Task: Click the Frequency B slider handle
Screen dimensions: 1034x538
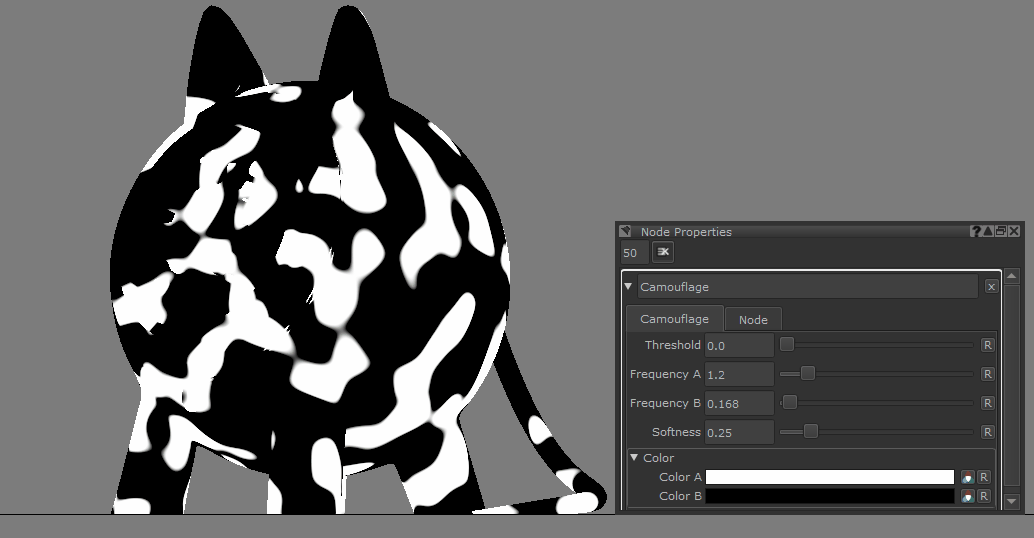Action: coord(789,403)
